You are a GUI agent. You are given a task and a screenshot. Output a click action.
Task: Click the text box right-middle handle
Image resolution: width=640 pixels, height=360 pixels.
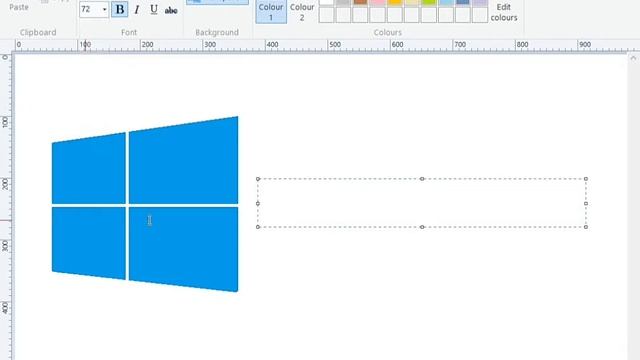(x=586, y=203)
